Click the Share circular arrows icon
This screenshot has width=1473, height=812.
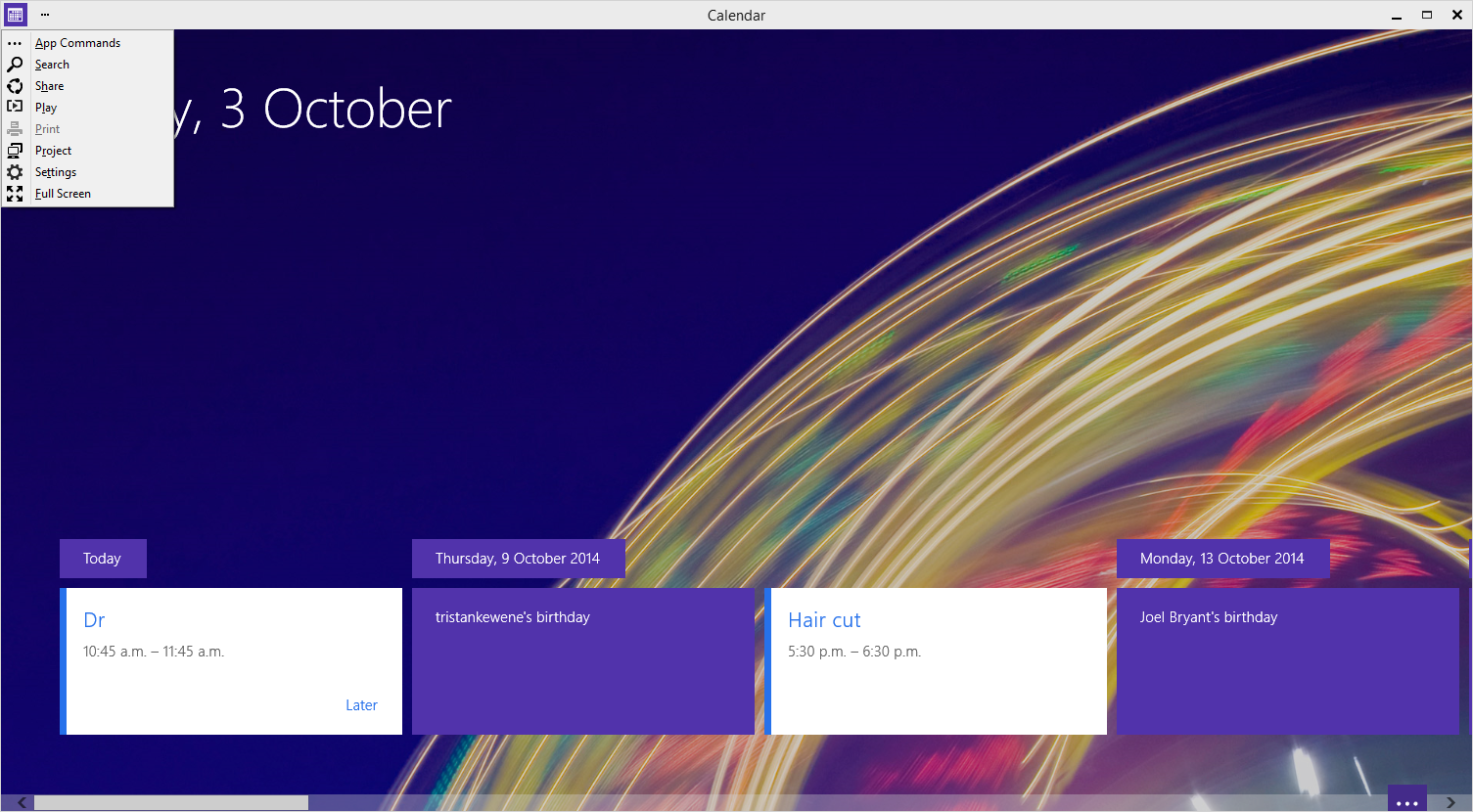[x=15, y=86]
